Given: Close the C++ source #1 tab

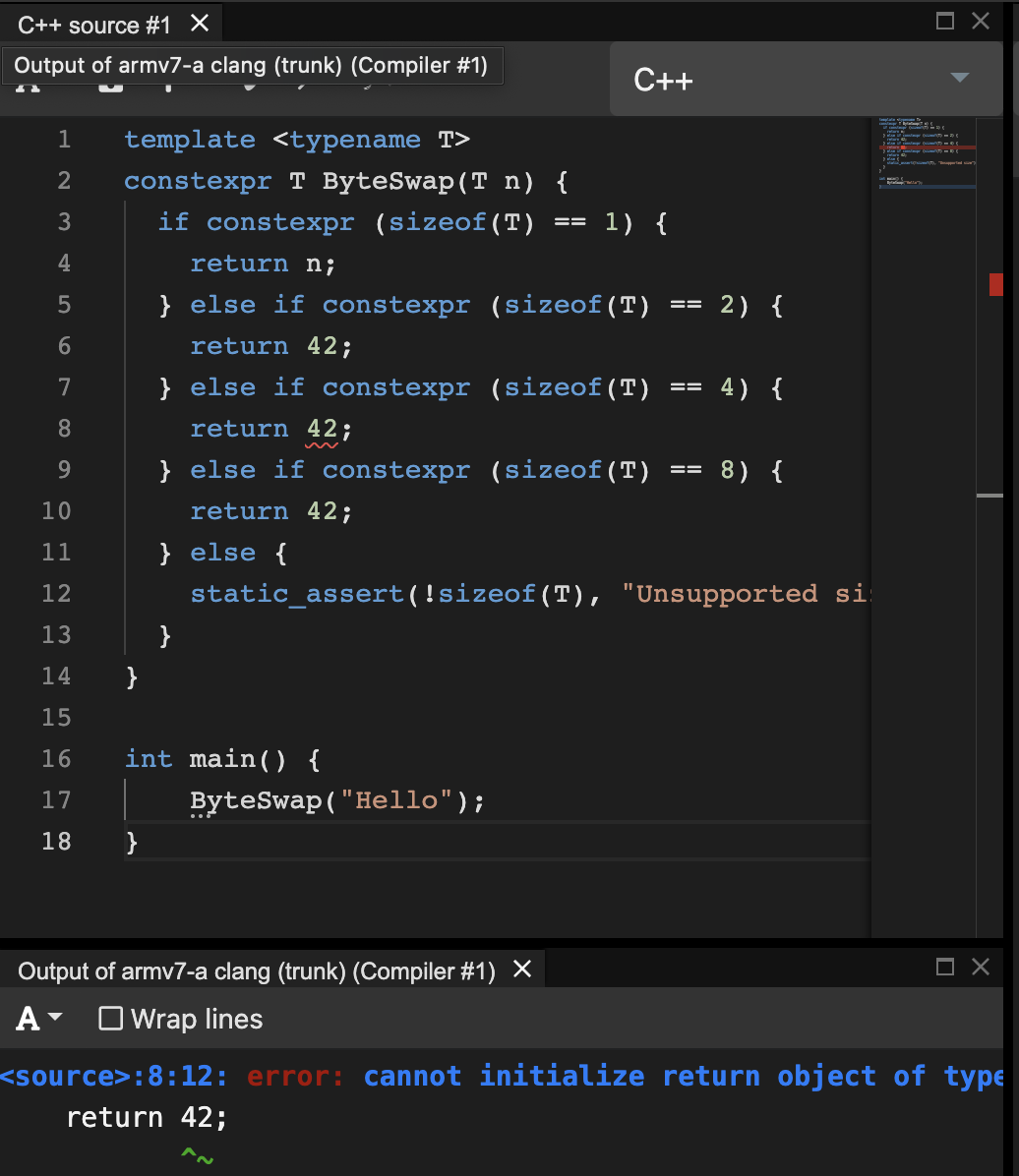Looking at the screenshot, I should [200, 24].
